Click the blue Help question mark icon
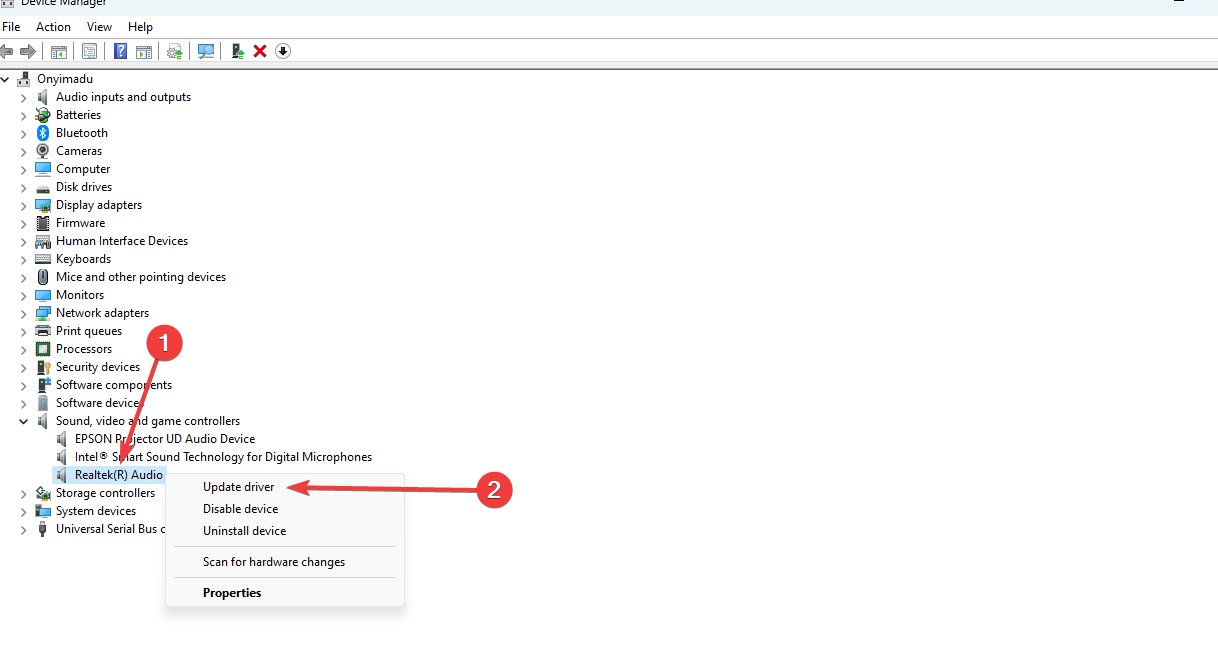Screen dimensions: 1218x648 pos(120,51)
